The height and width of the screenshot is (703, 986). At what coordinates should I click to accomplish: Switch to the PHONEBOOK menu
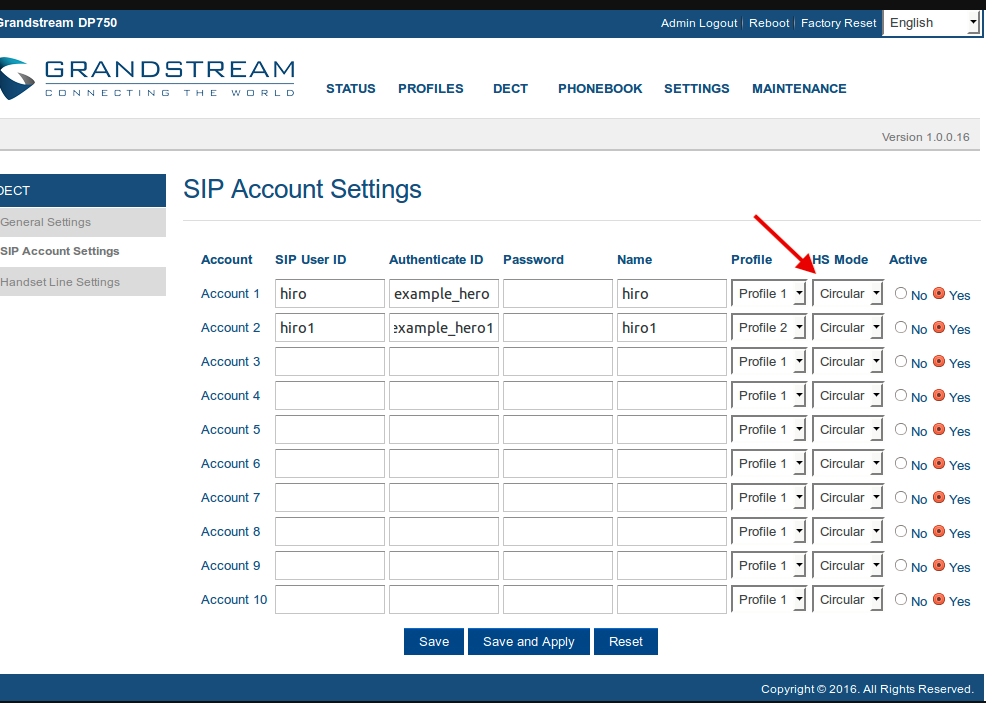coord(600,89)
